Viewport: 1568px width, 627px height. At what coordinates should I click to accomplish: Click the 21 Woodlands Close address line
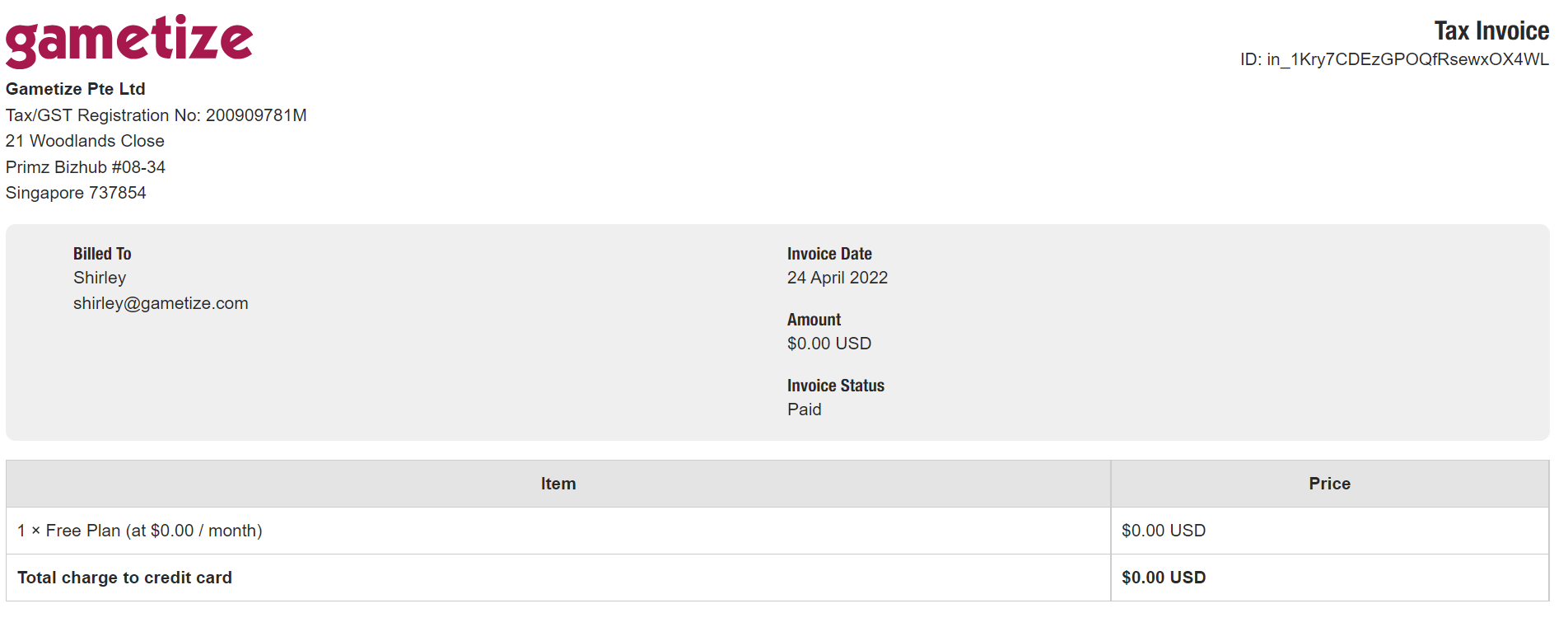coord(85,141)
